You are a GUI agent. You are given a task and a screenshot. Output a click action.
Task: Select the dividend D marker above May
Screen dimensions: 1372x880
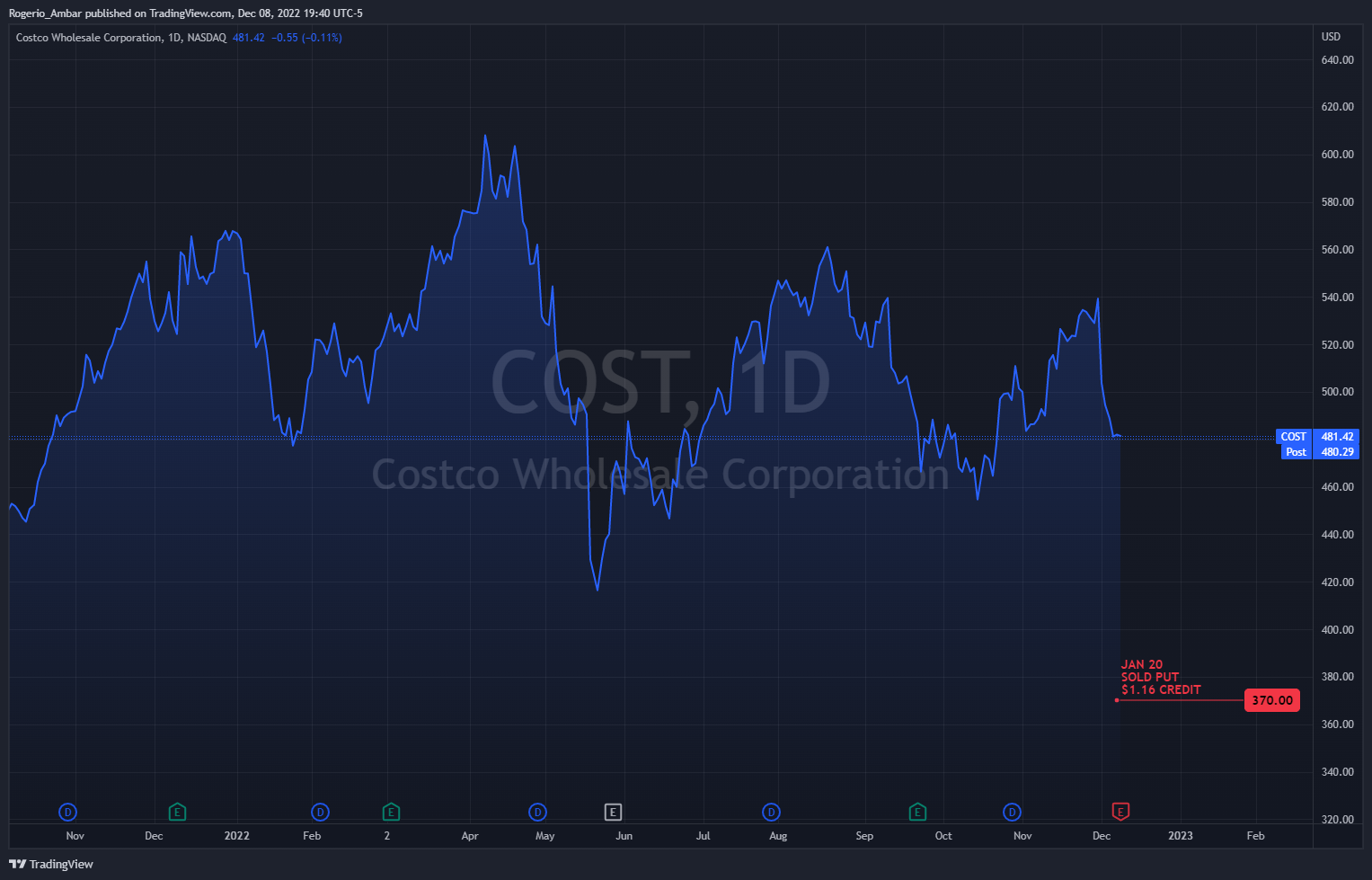[x=537, y=813]
